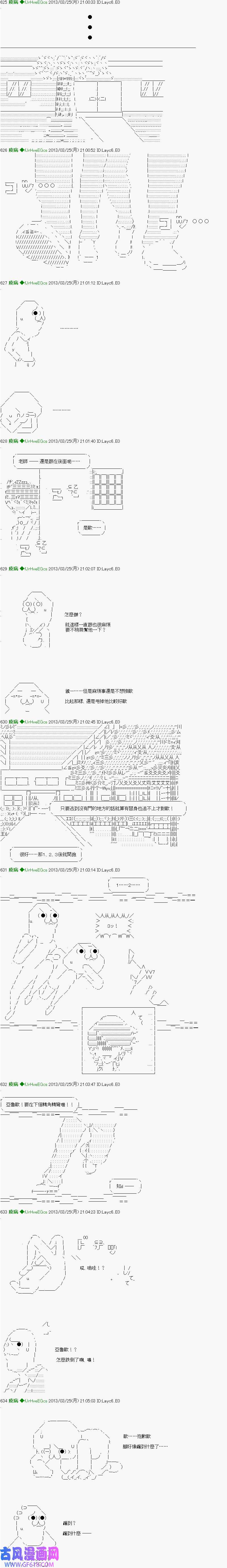This screenshot has height=1568, width=227.
Task: Click poster name 疫病 on post 628
Action: click(13, 441)
